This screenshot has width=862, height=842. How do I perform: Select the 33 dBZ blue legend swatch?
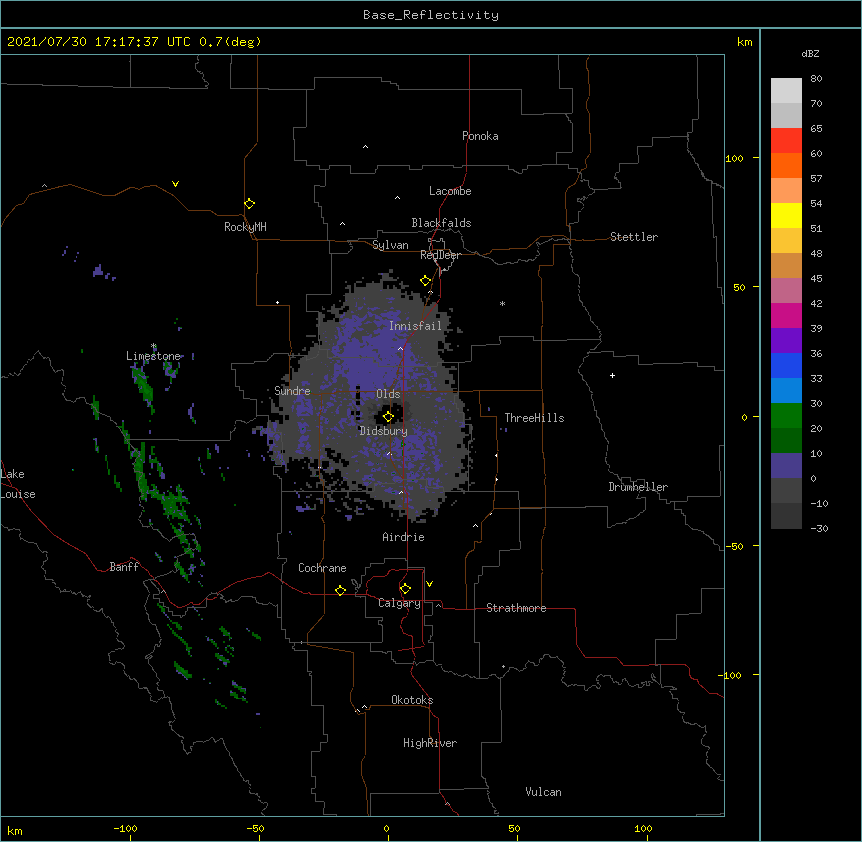[786, 390]
